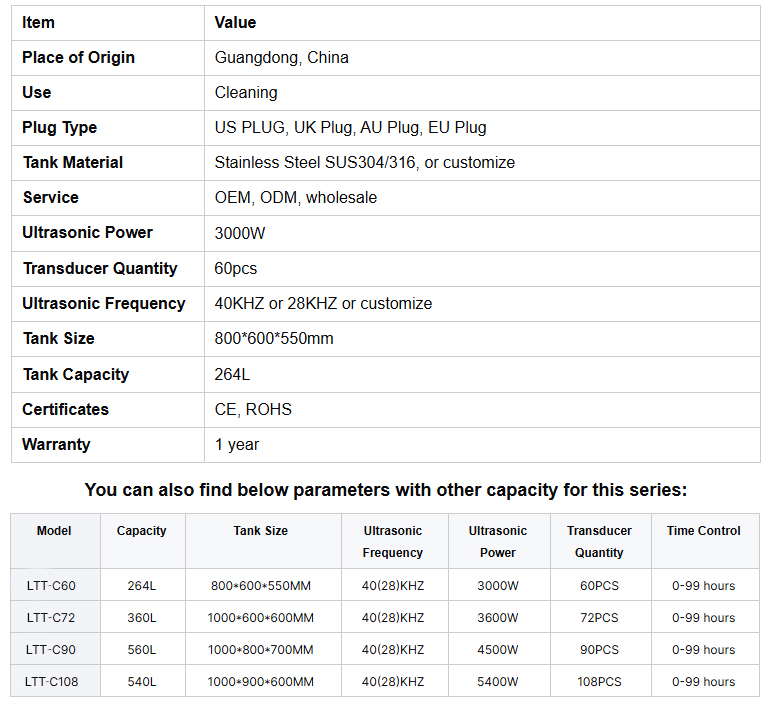This screenshot has height=705, width=768.
Task: Select the 'CE, ROHS' certificates cell
Action: click(482, 410)
